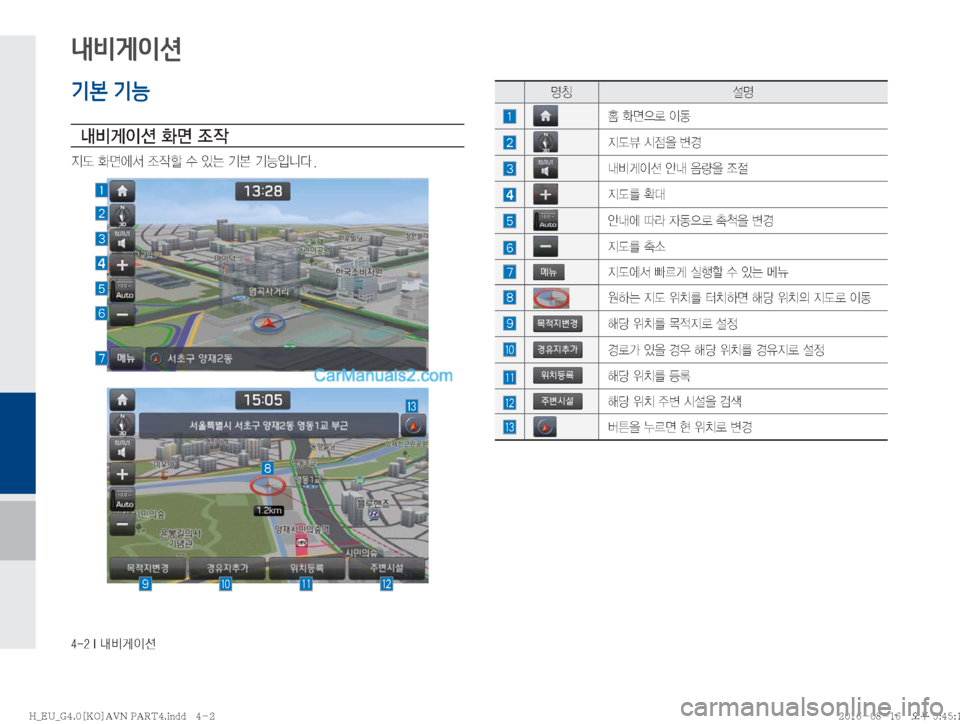Click the 주변시설 icon in the table
Screen dimensions: 960x724
click(x=557, y=401)
